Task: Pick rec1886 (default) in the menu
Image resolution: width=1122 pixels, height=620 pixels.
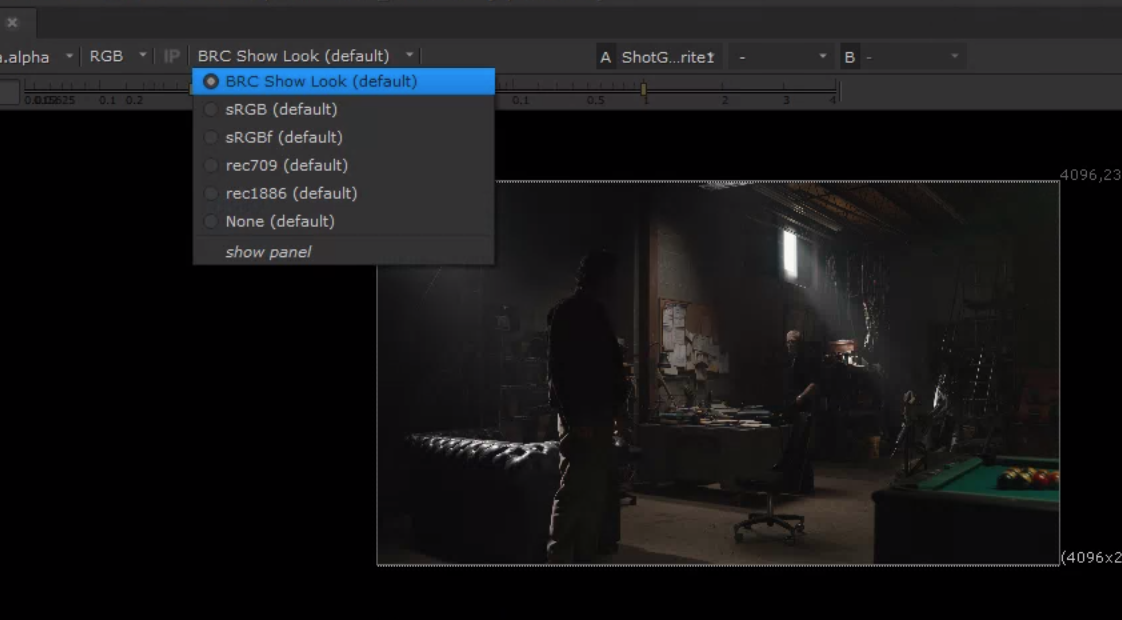Action: (291, 193)
